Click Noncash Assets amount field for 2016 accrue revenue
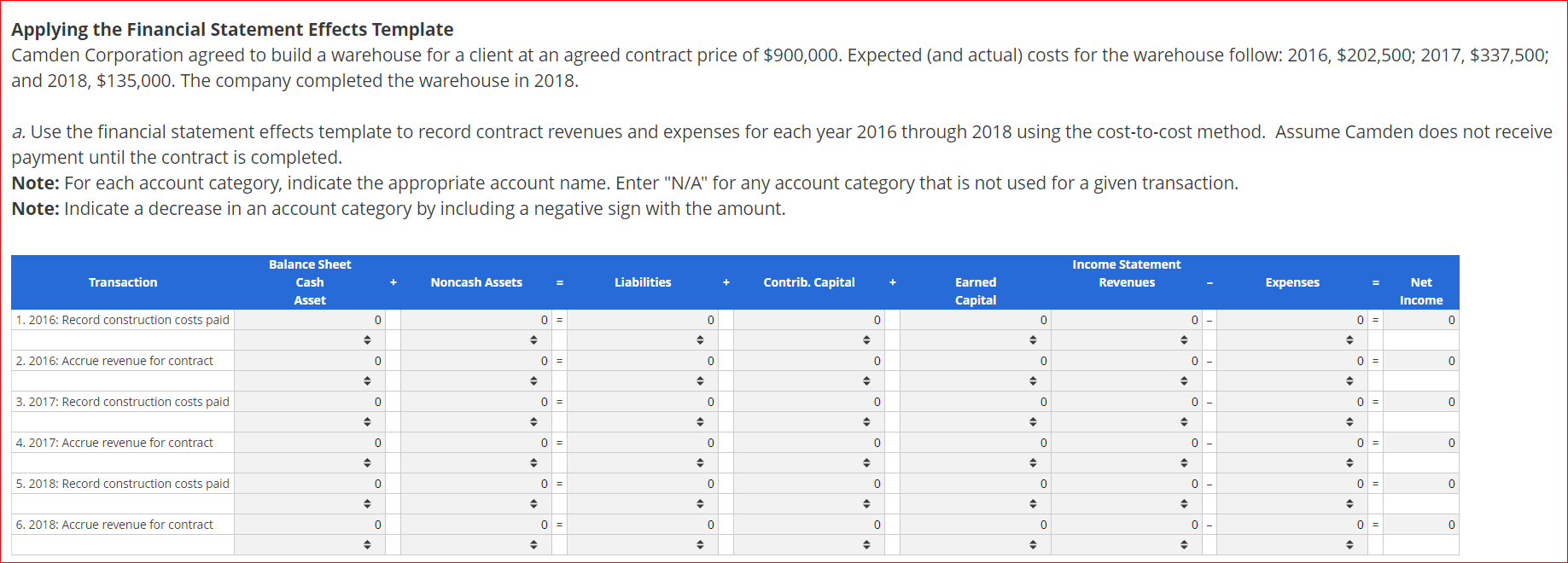 tap(476, 361)
